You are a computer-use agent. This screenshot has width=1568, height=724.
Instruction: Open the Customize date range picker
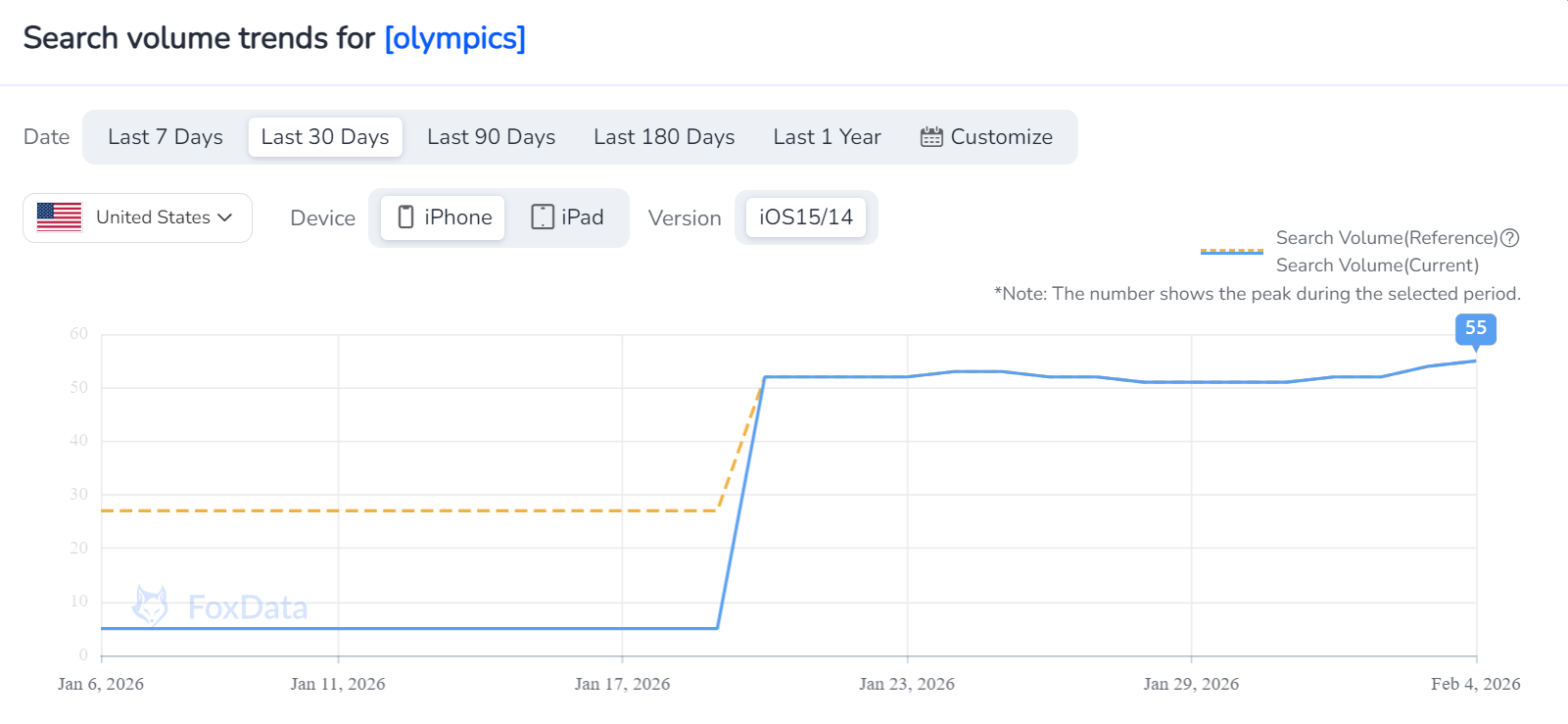[987, 137]
